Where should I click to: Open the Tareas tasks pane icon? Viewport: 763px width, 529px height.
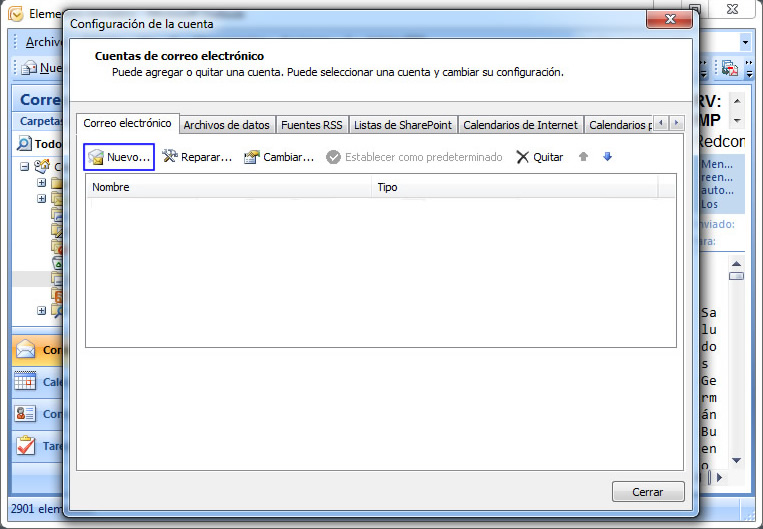[27, 446]
